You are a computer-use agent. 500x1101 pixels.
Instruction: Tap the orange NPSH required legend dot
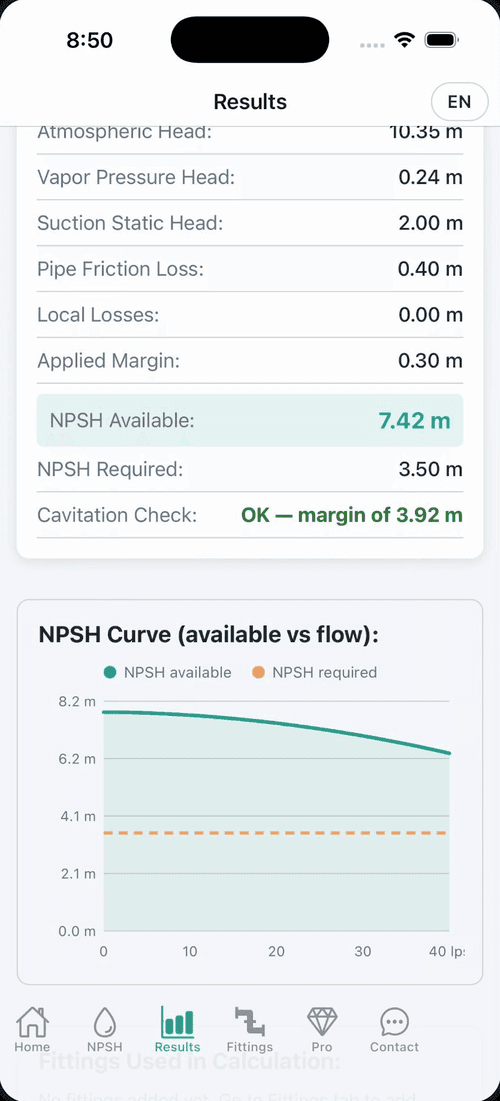[x=258, y=673]
